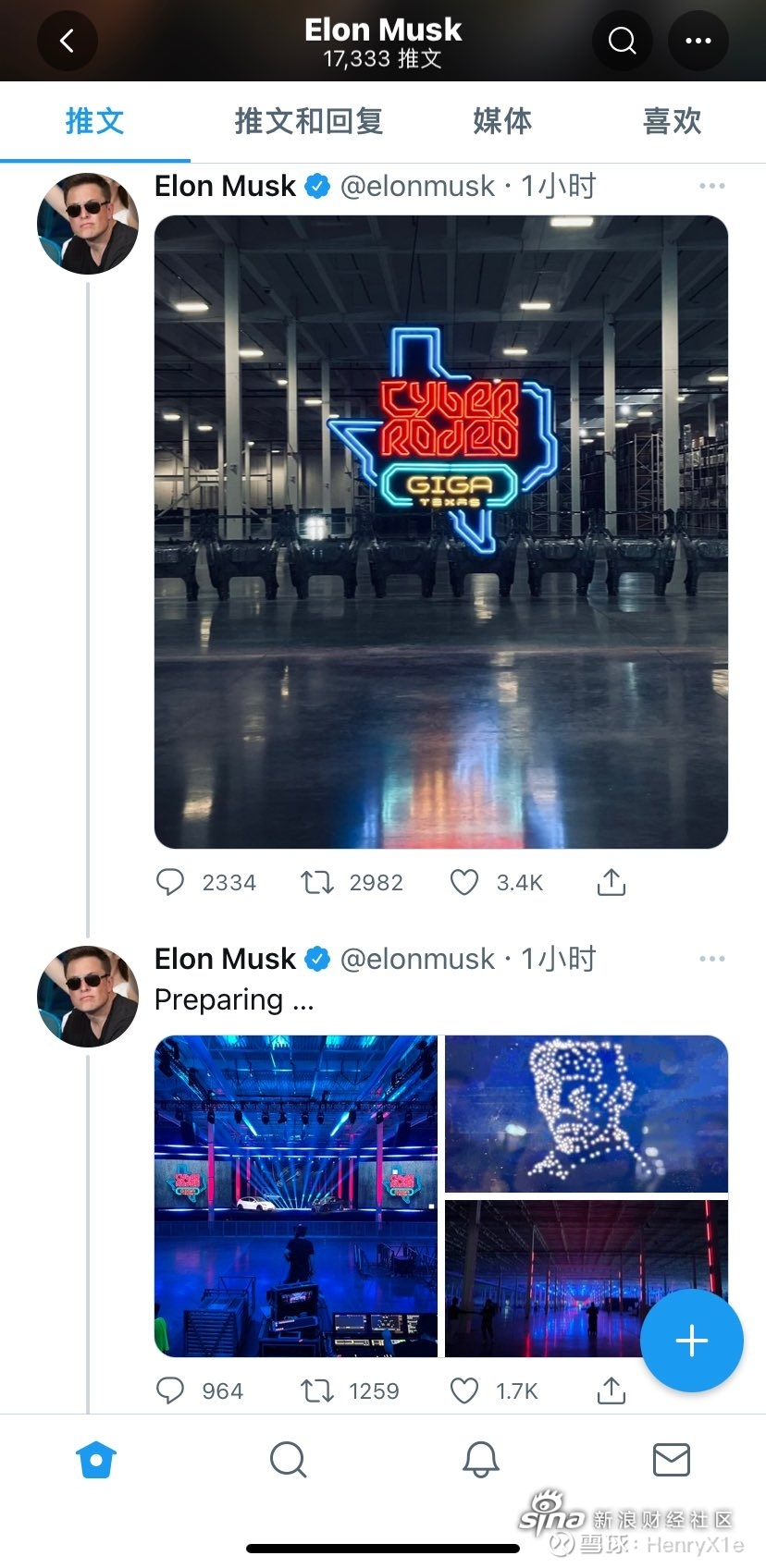
Task: Like the Cyber Rodeo tweet with 3.4K likes
Action: coord(464,883)
